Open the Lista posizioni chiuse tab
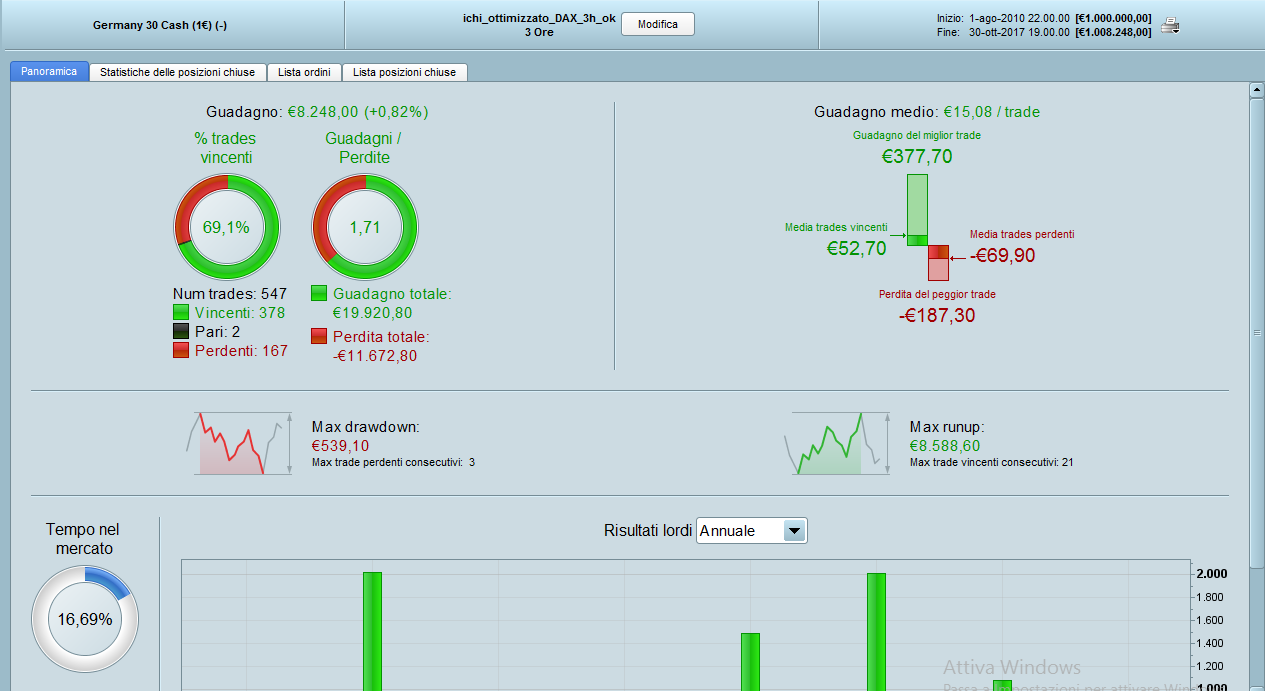This screenshot has height=691, width=1265. tap(404, 72)
